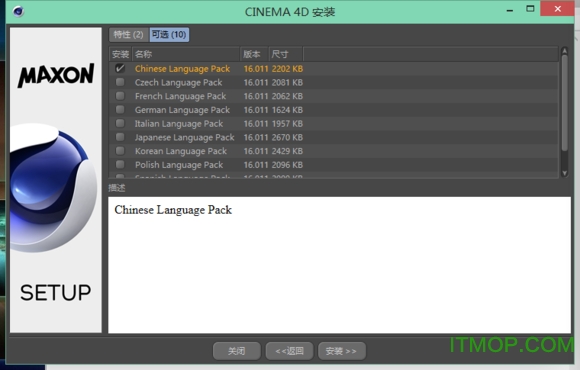Select the Czech Language Pack name
The width and height of the screenshot is (580, 370).
pyautogui.click(x=179, y=83)
